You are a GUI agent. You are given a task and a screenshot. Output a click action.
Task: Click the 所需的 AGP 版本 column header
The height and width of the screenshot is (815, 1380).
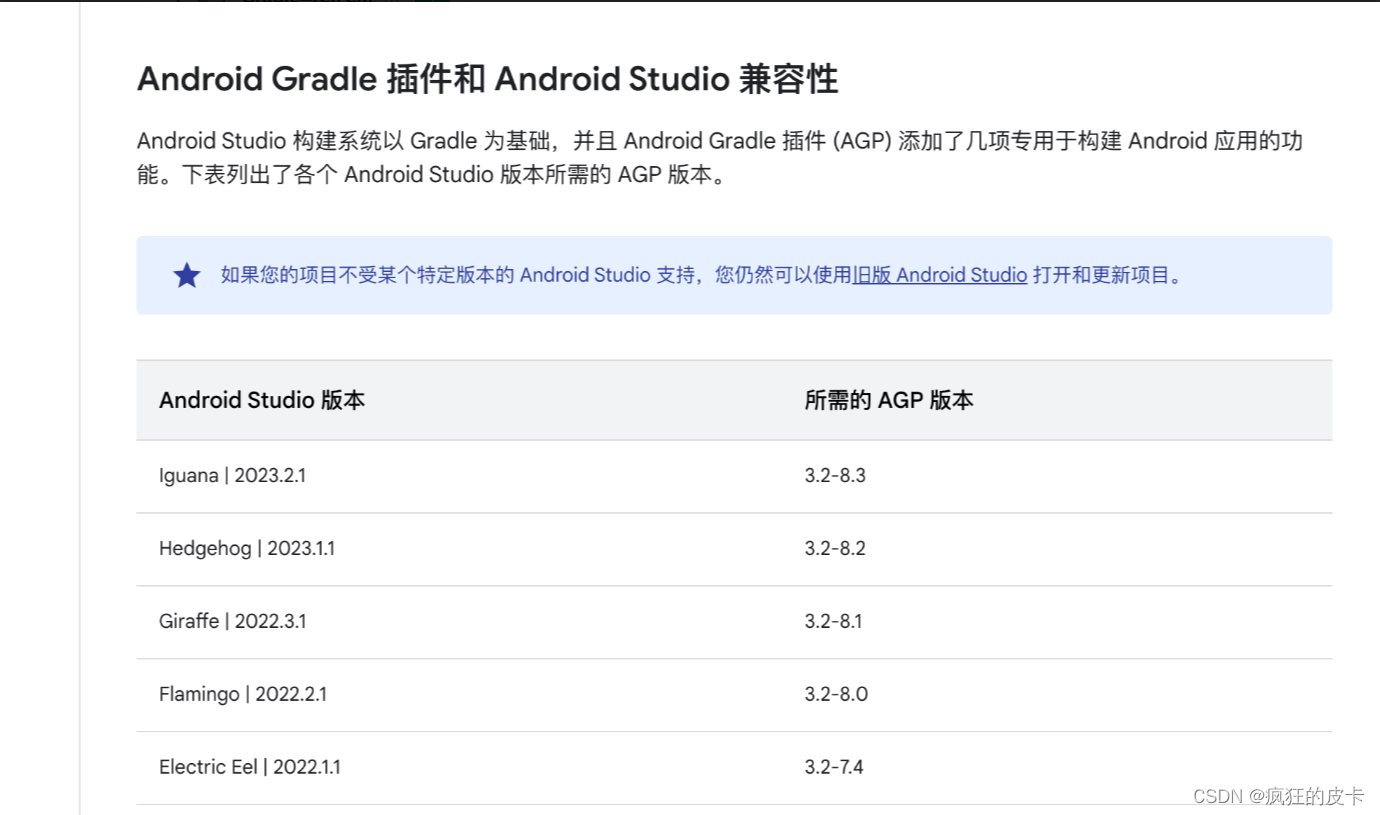889,400
